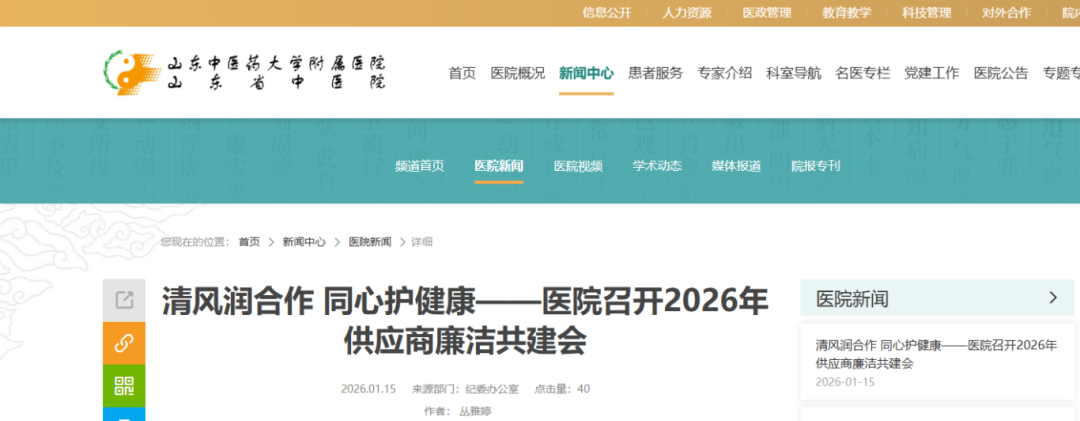Open 名医专栏 in main navigation
Viewport: 1080px width, 421px height.
[862, 73]
